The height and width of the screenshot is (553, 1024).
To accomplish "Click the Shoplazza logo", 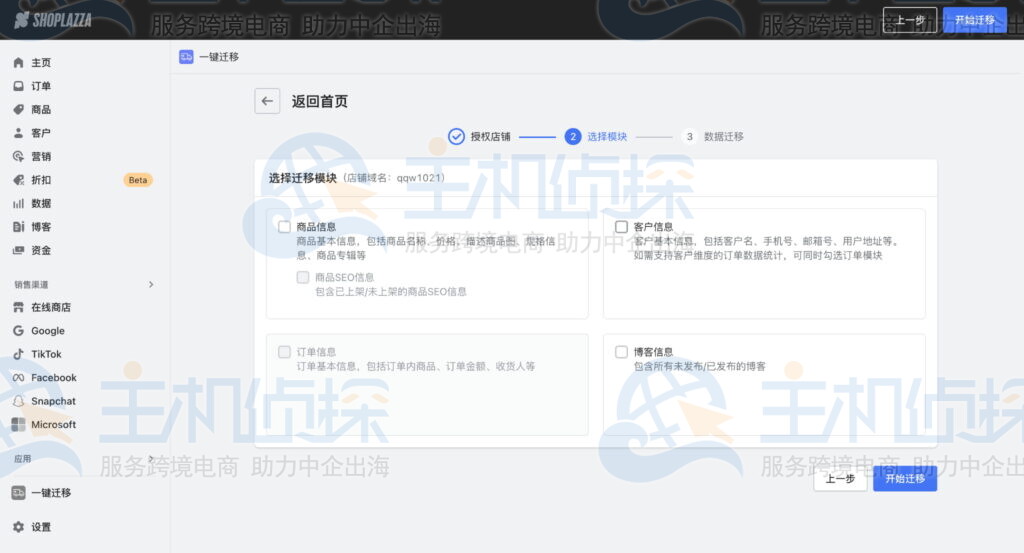I will 53,20.
